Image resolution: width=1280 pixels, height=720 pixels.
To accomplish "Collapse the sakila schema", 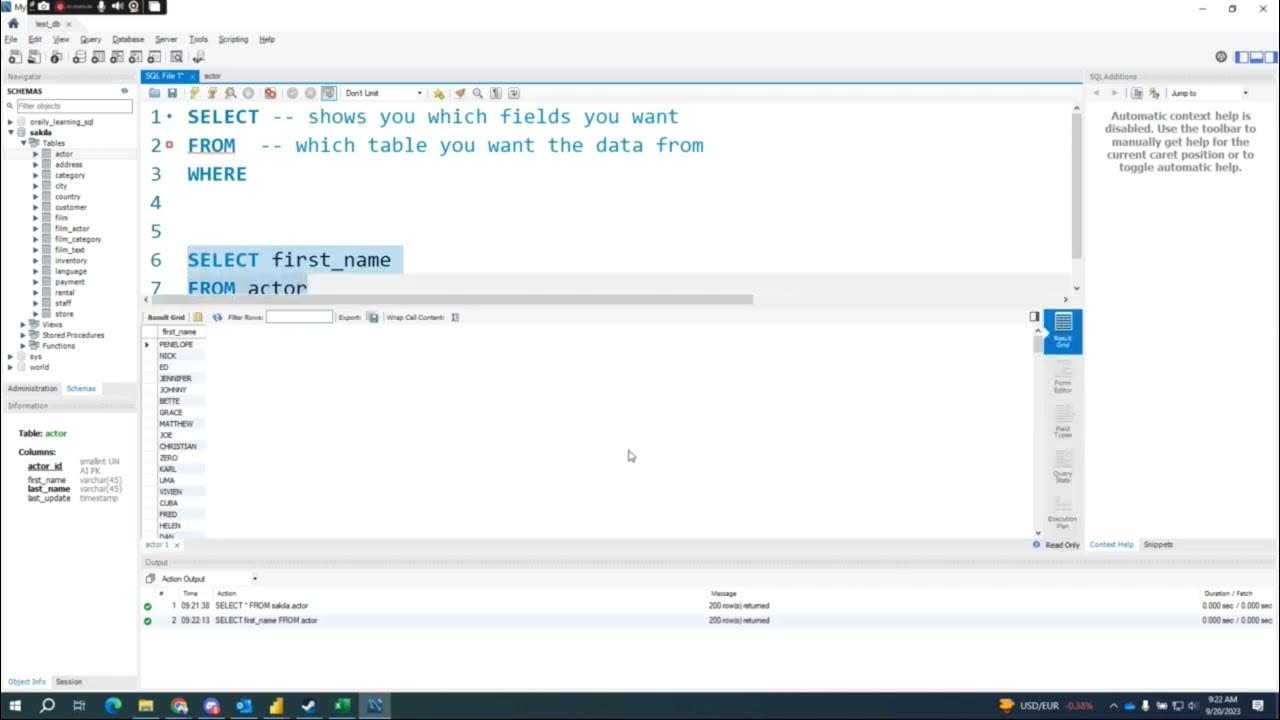I will (x=10, y=132).
